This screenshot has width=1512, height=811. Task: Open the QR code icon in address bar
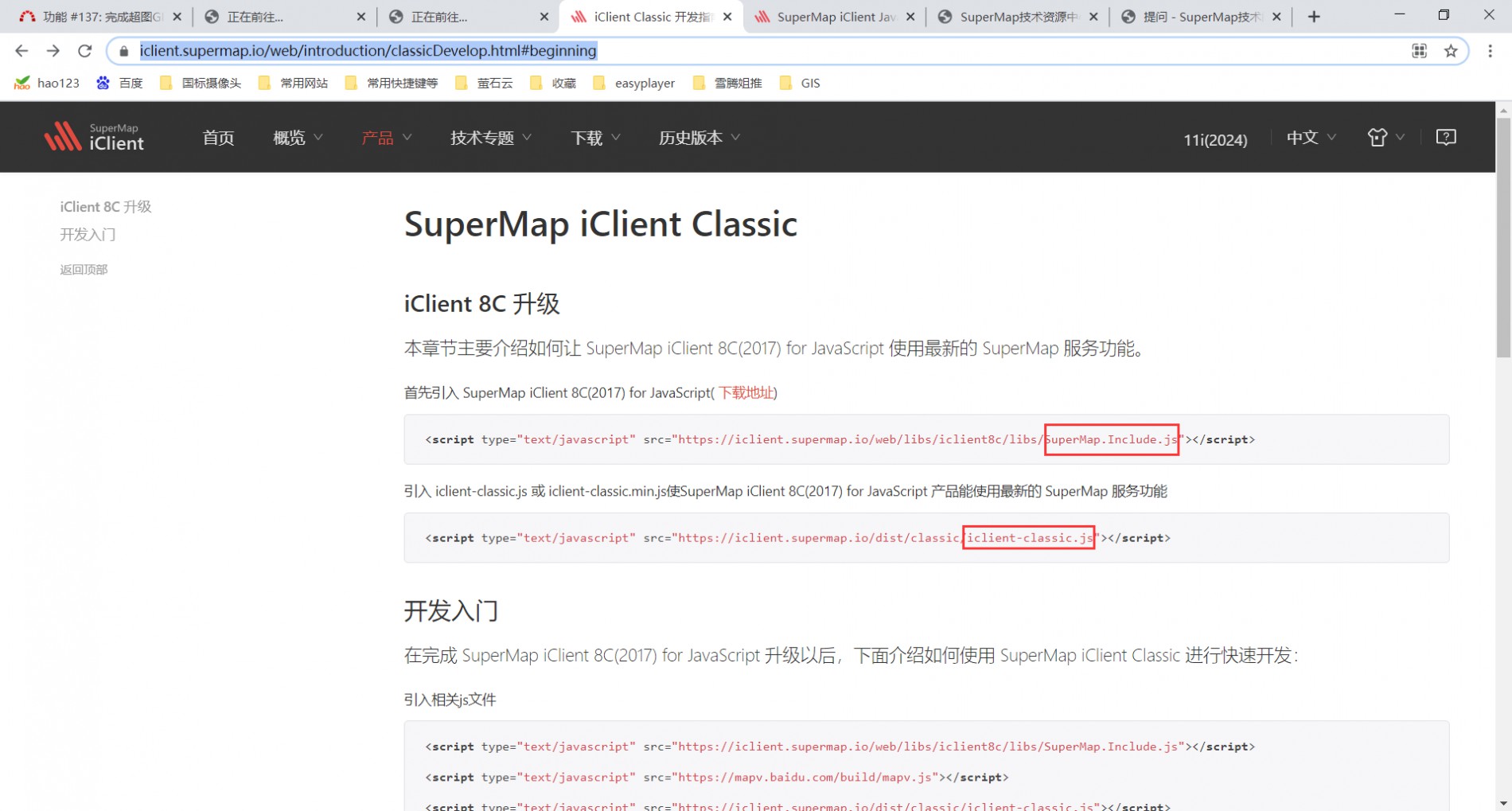coord(1419,51)
